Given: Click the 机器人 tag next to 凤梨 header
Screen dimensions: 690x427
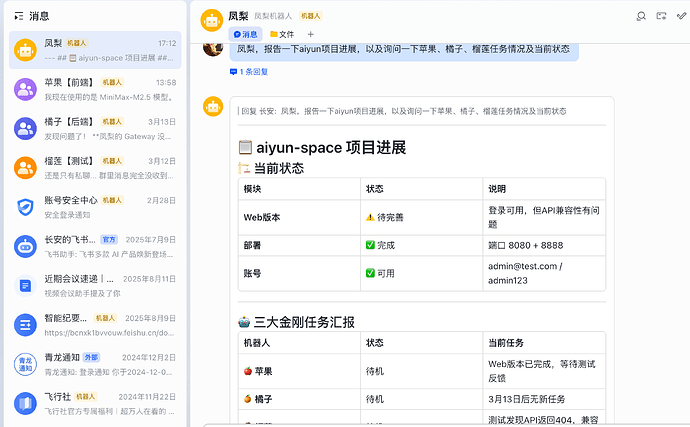Looking at the screenshot, I should point(311,16).
